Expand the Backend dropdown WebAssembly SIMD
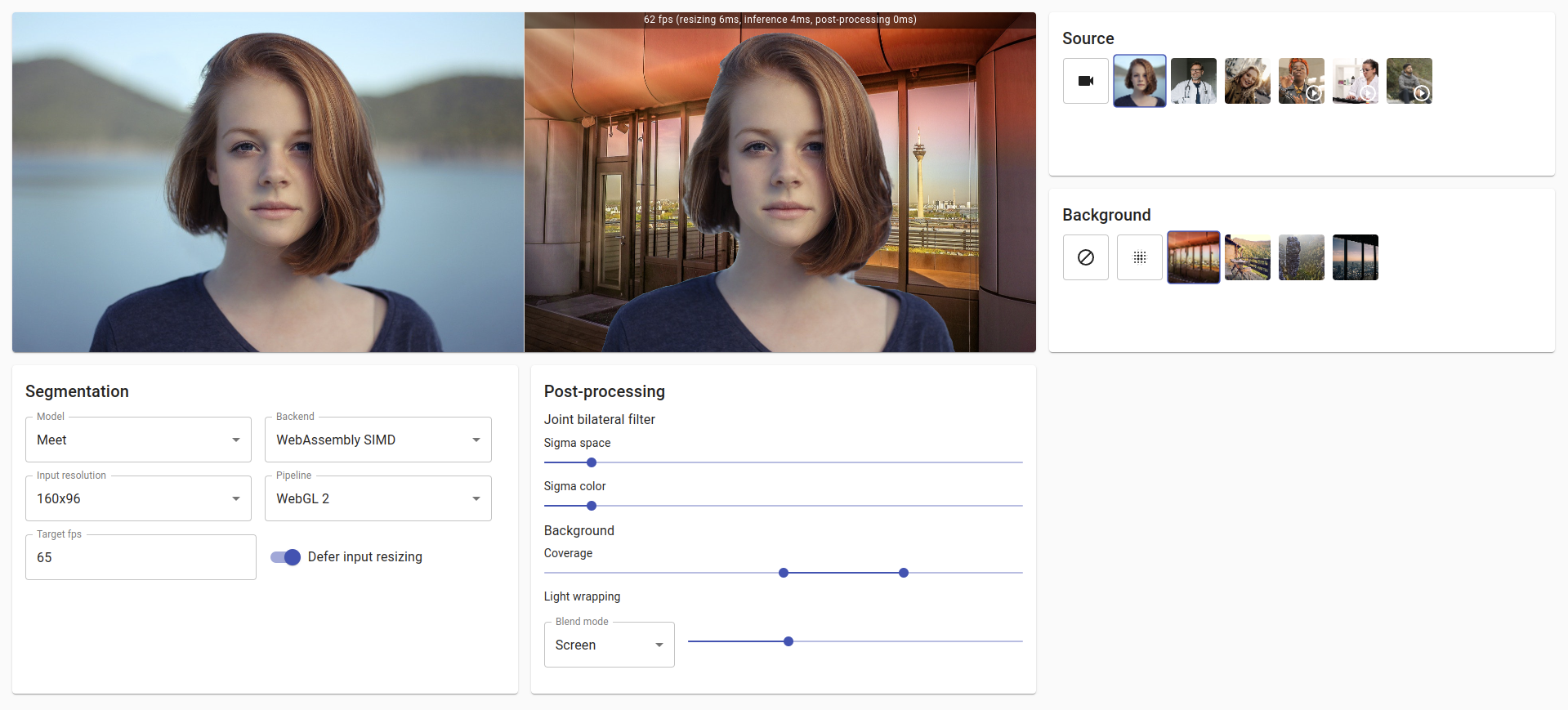Viewport: 1568px width, 710px height. [378, 440]
